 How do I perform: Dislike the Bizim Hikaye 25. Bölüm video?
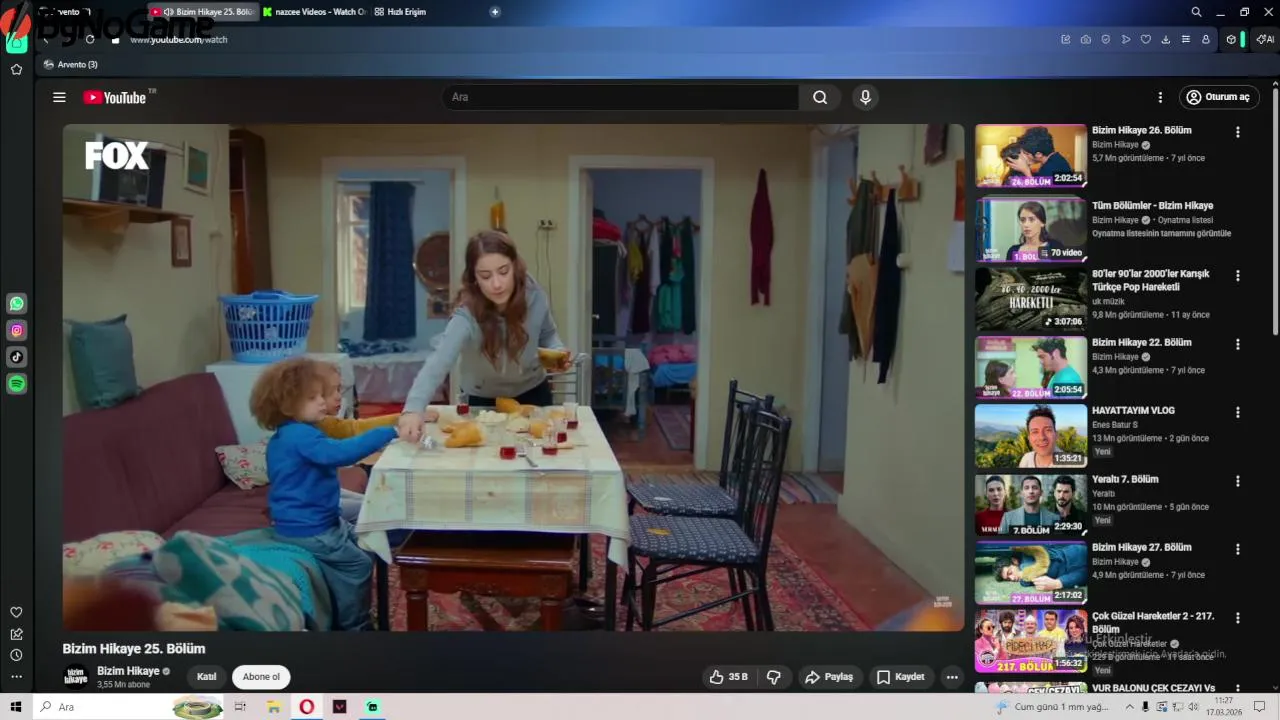click(x=774, y=677)
